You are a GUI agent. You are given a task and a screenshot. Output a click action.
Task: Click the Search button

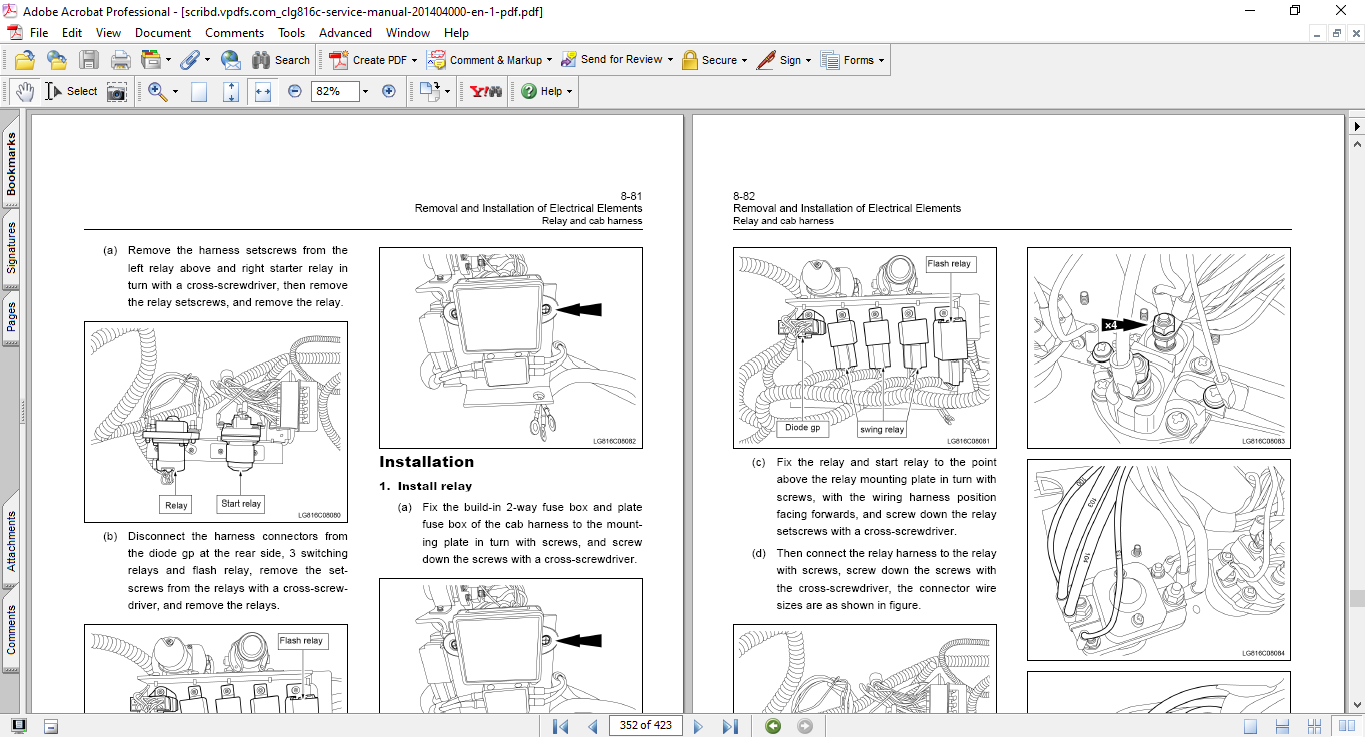pos(281,60)
